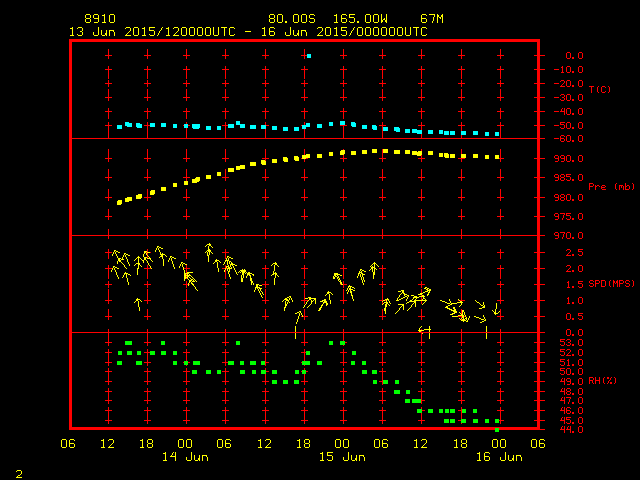
Task: Click the 2.5 wind speed tick value
Action: 574,253
